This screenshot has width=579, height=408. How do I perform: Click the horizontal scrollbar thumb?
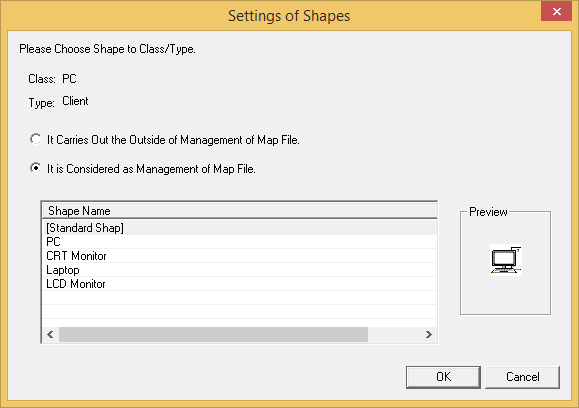click(x=213, y=335)
